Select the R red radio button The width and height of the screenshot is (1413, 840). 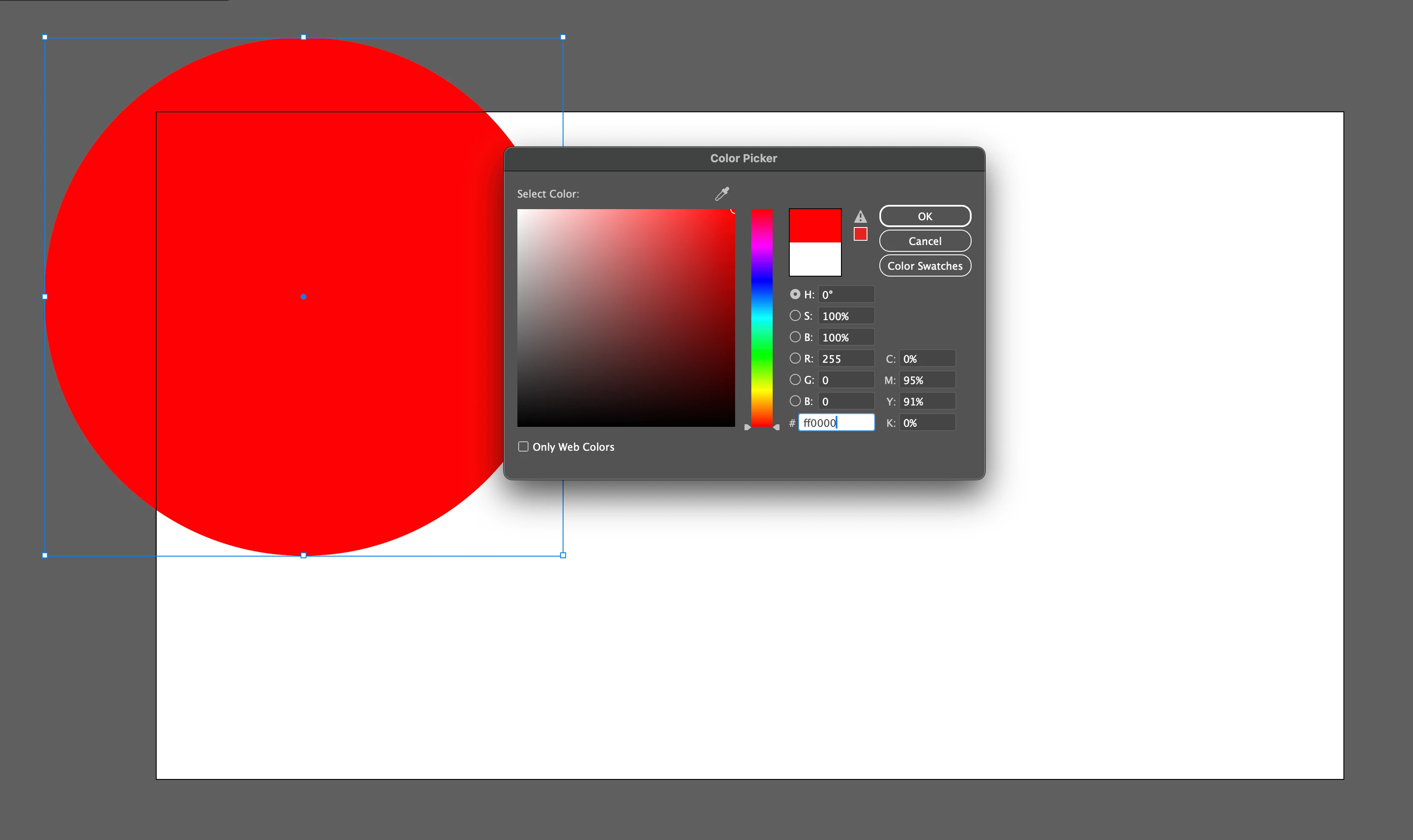coord(795,358)
